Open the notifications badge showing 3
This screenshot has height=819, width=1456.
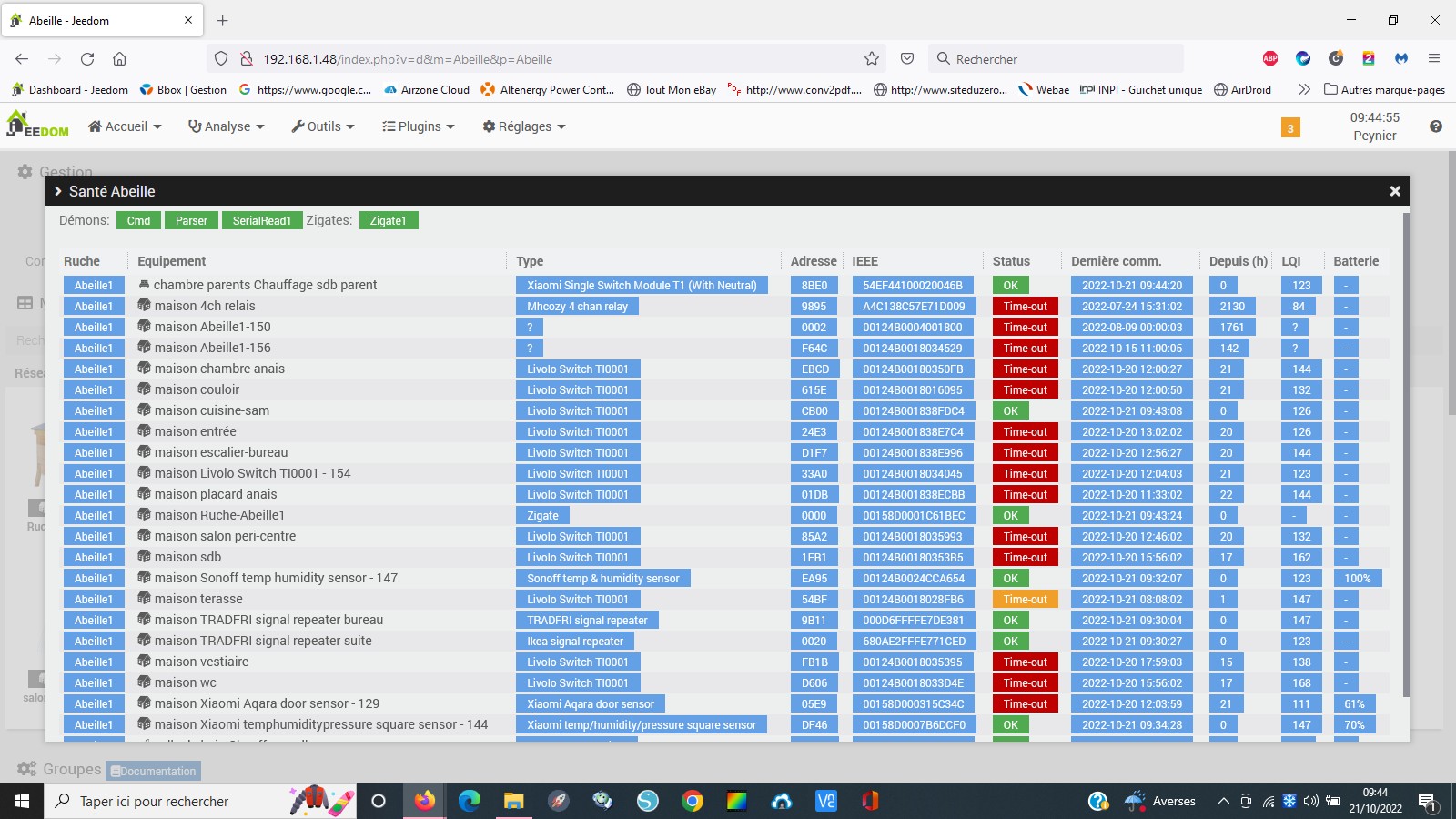pos(1289,128)
